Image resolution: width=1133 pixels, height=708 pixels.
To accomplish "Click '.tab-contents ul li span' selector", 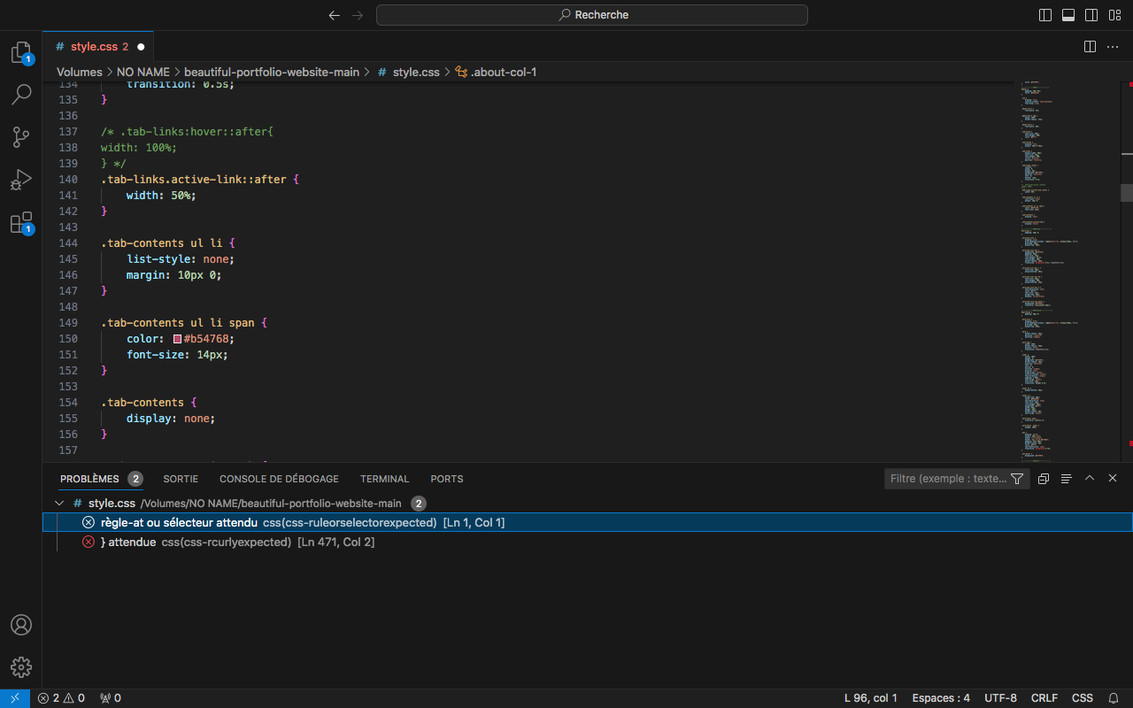I will [177, 323].
